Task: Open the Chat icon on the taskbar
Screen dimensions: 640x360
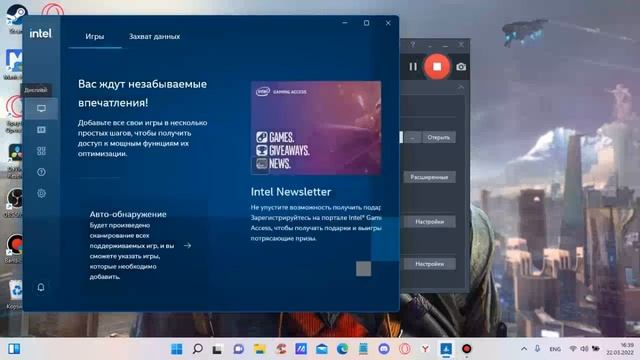Action: [238, 349]
